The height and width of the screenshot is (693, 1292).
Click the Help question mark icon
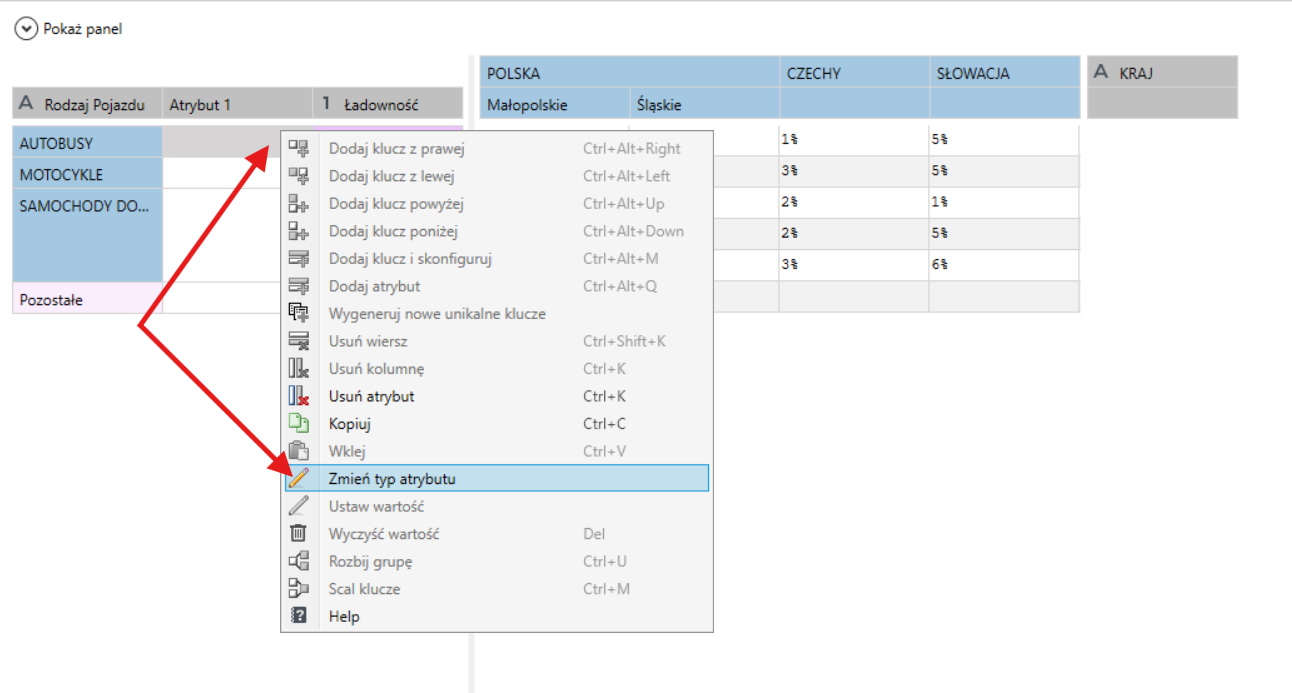click(298, 616)
